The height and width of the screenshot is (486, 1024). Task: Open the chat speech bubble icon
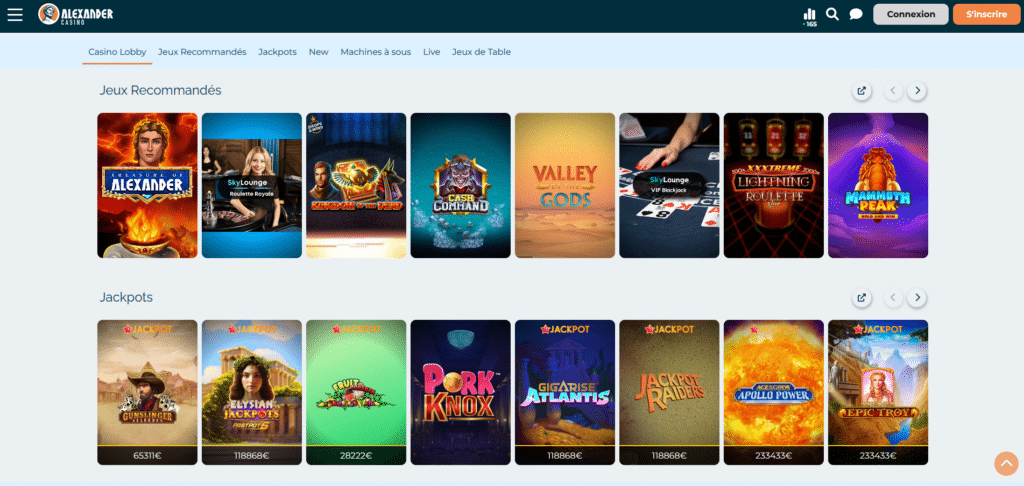pyautogui.click(x=856, y=14)
